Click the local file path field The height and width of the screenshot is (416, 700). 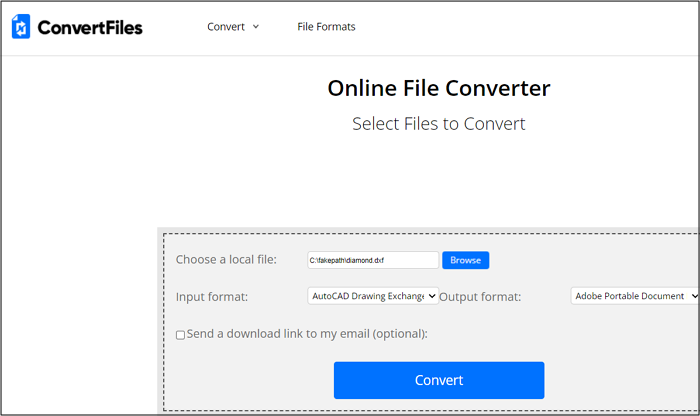pyautogui.click(x=373, y=260)
